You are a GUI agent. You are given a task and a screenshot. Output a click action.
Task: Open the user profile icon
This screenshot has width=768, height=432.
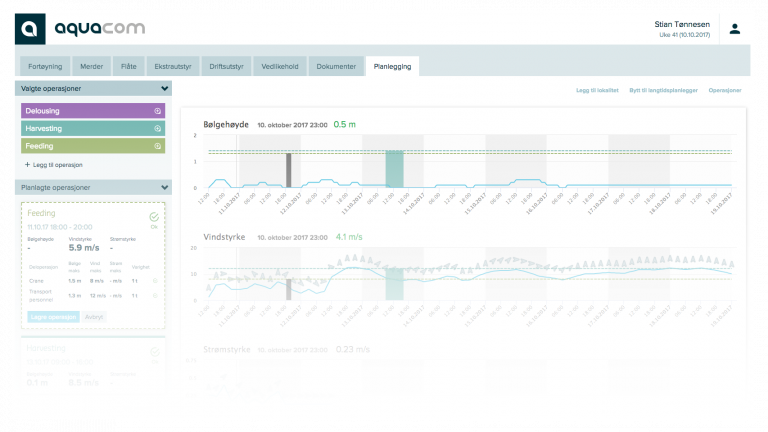(x=735, y=29)
